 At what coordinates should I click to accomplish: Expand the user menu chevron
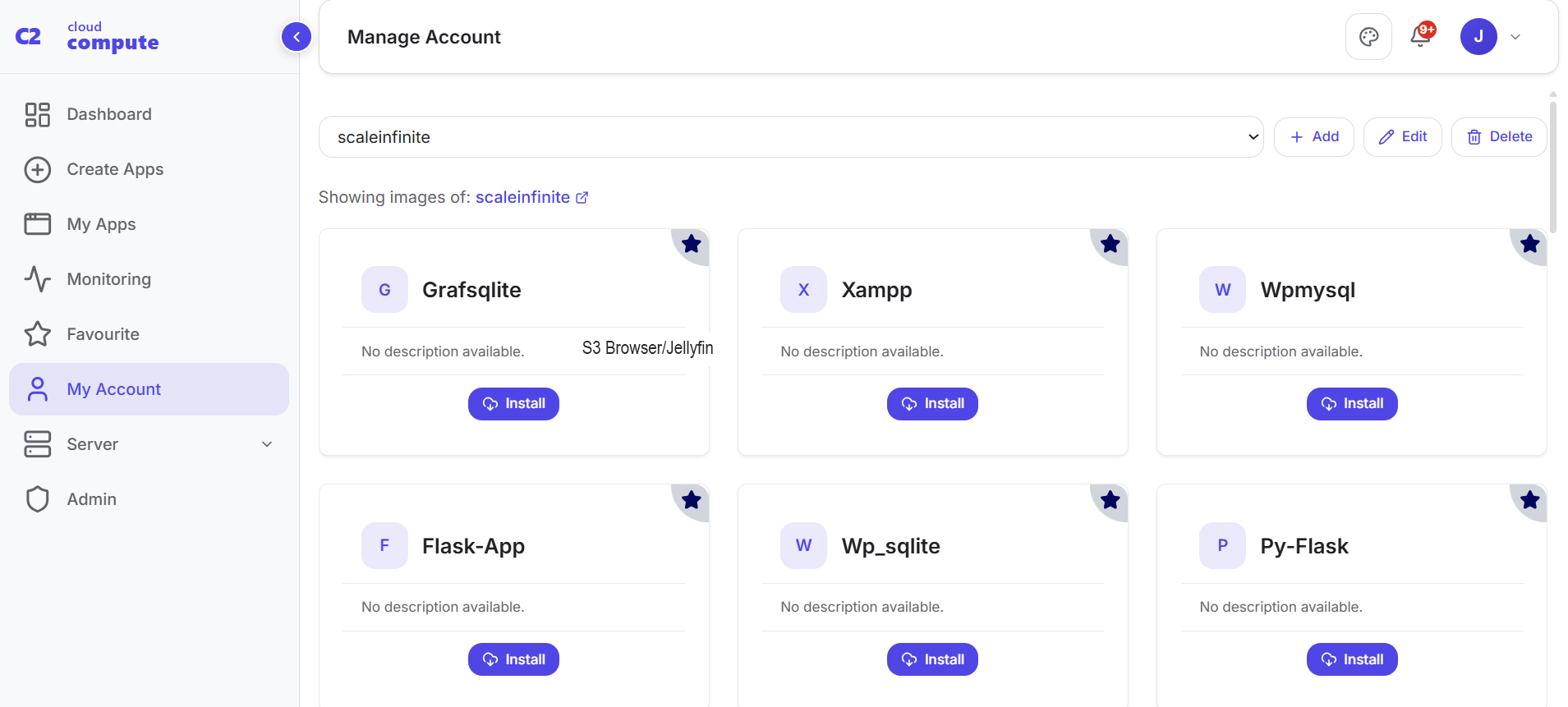pyautogui.click(x=1515, y=37)
